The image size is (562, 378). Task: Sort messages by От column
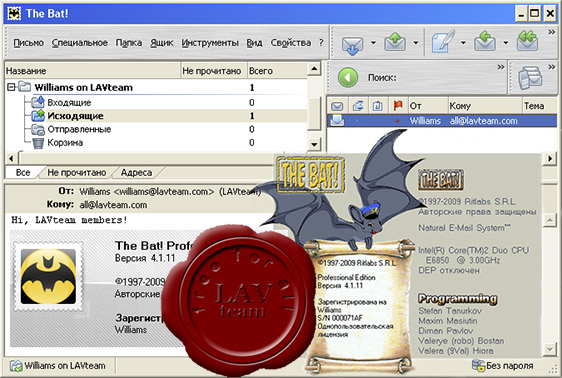click(428, 106)
